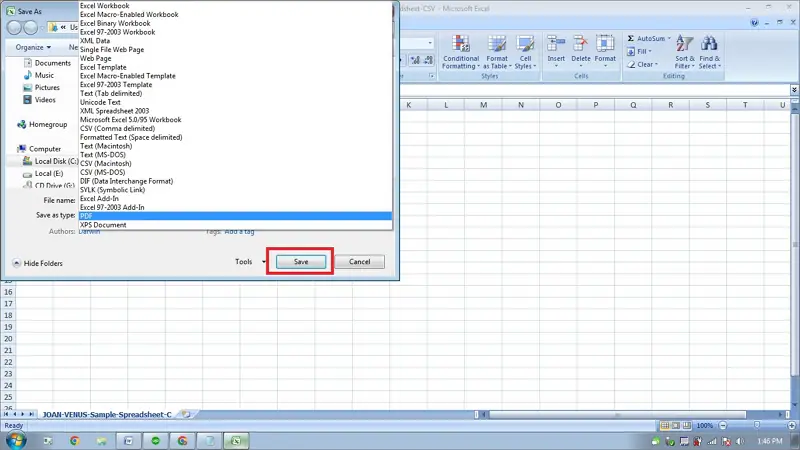Open the Number group dialog launcher

[x=432, y=76]
